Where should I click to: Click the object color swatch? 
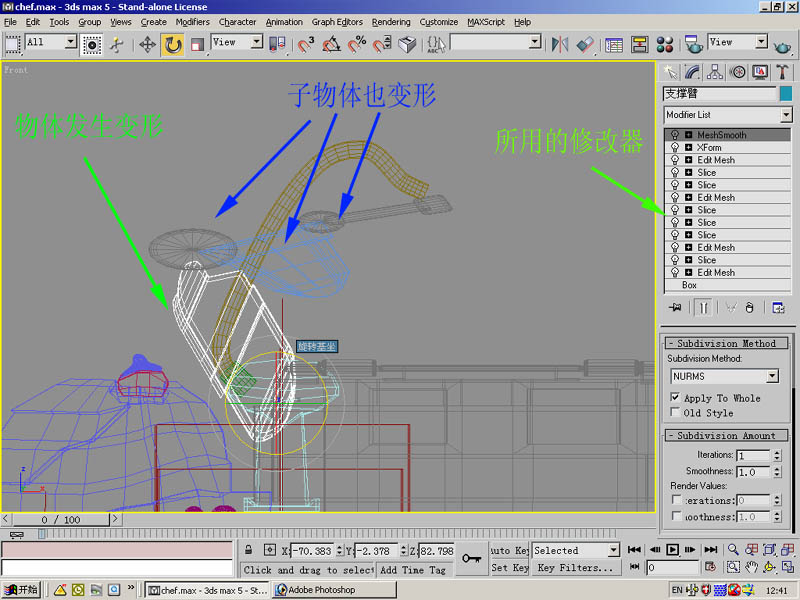coord(786,93)
